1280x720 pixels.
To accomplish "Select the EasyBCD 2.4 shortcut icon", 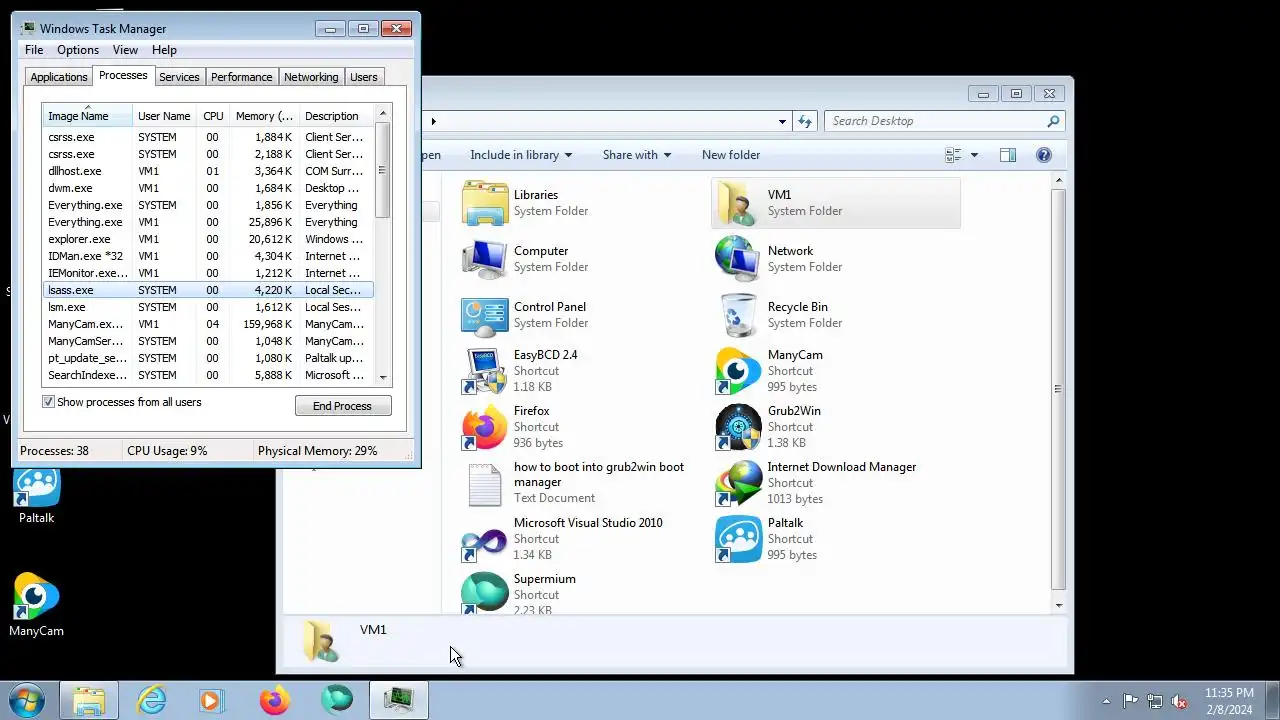I will click(485, 371).
